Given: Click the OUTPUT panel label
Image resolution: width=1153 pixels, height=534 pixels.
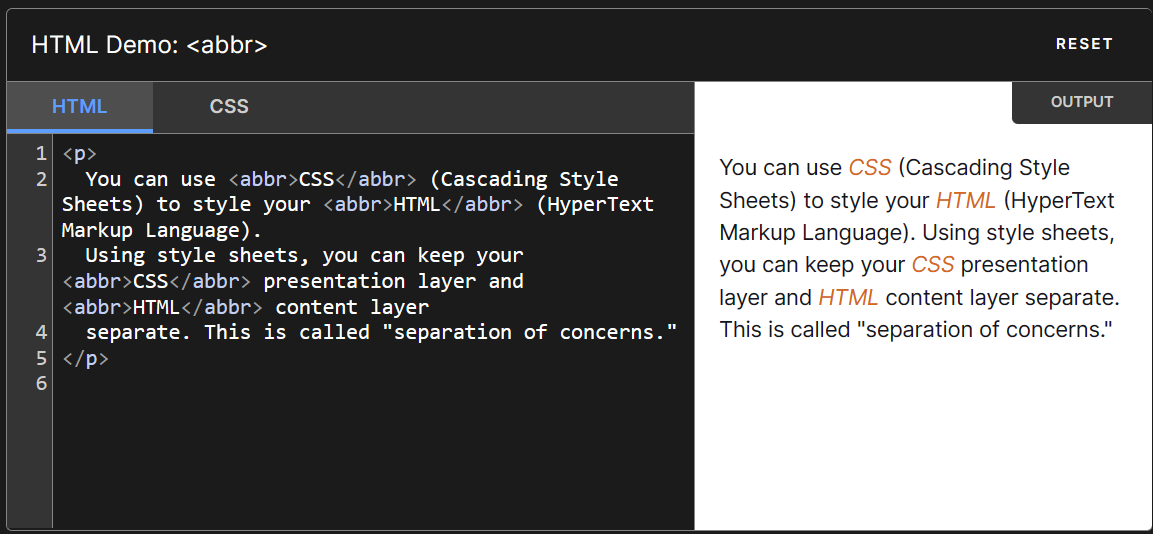Looking at the screenshot, I should click(x=1082, y=102).
